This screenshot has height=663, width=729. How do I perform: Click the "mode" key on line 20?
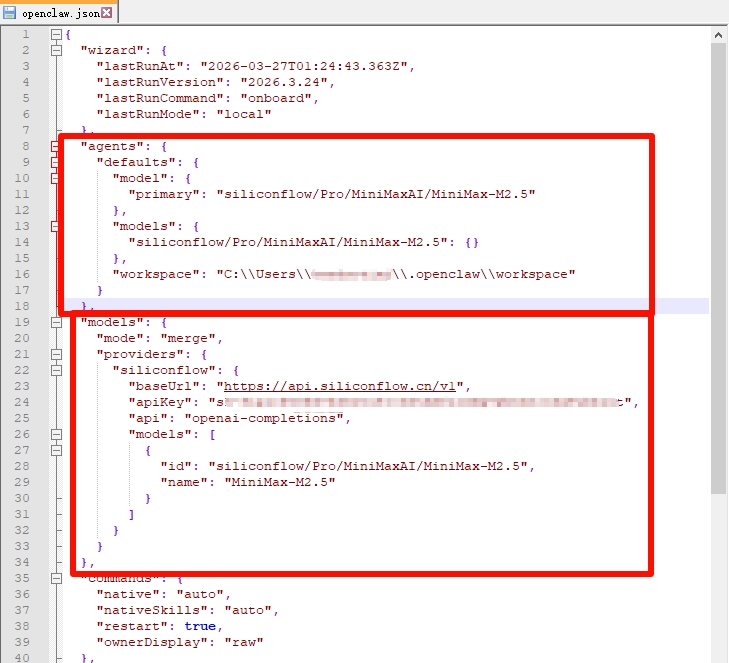tap(119, 338)
